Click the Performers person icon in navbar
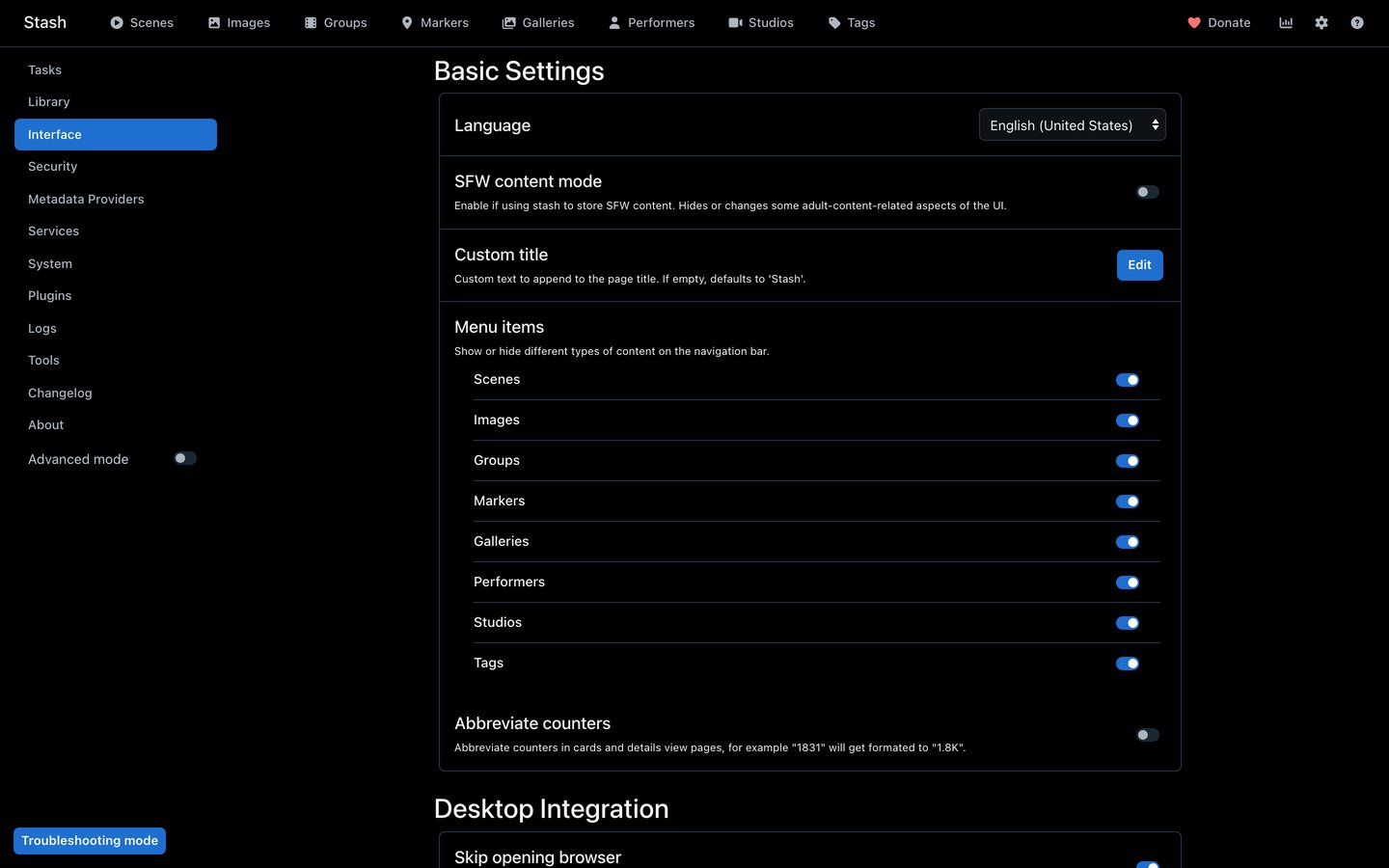Viewport: 1389px width, 868px height. tap(614, 23)
